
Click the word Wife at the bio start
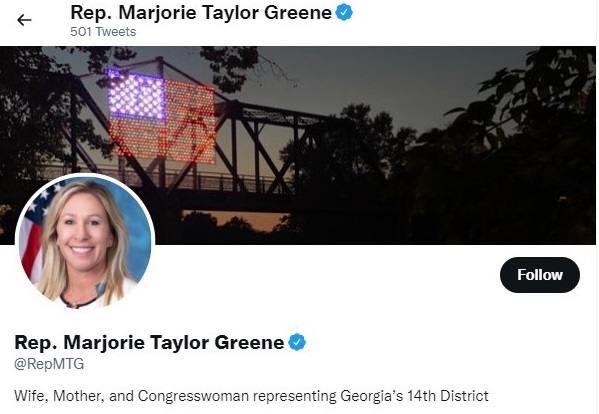click(31, 396)
